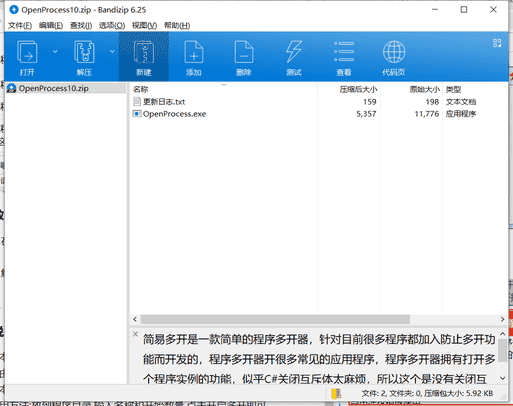Click the horizontal scrollbar right arrow
The width and height of the screenshot is (513, 406).
[502, 319]
